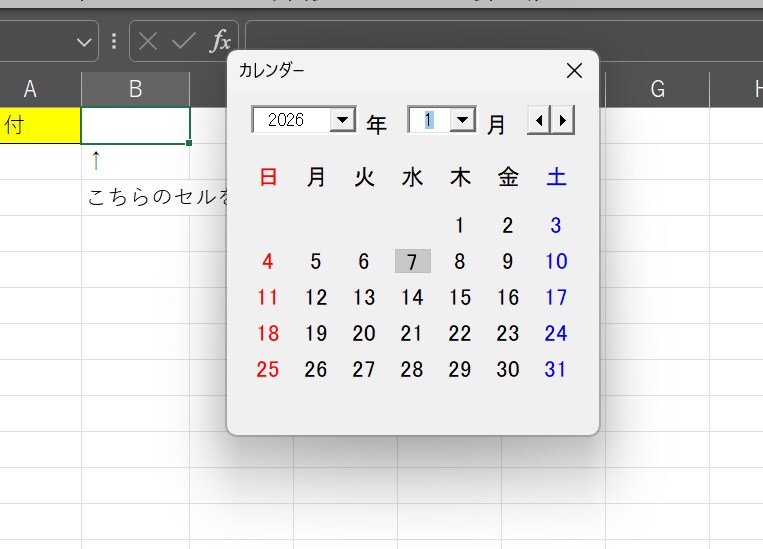Screen dimensions: 763x549
Task: Click the formula bar Enter checkmark icon
Action: point(184,41)
